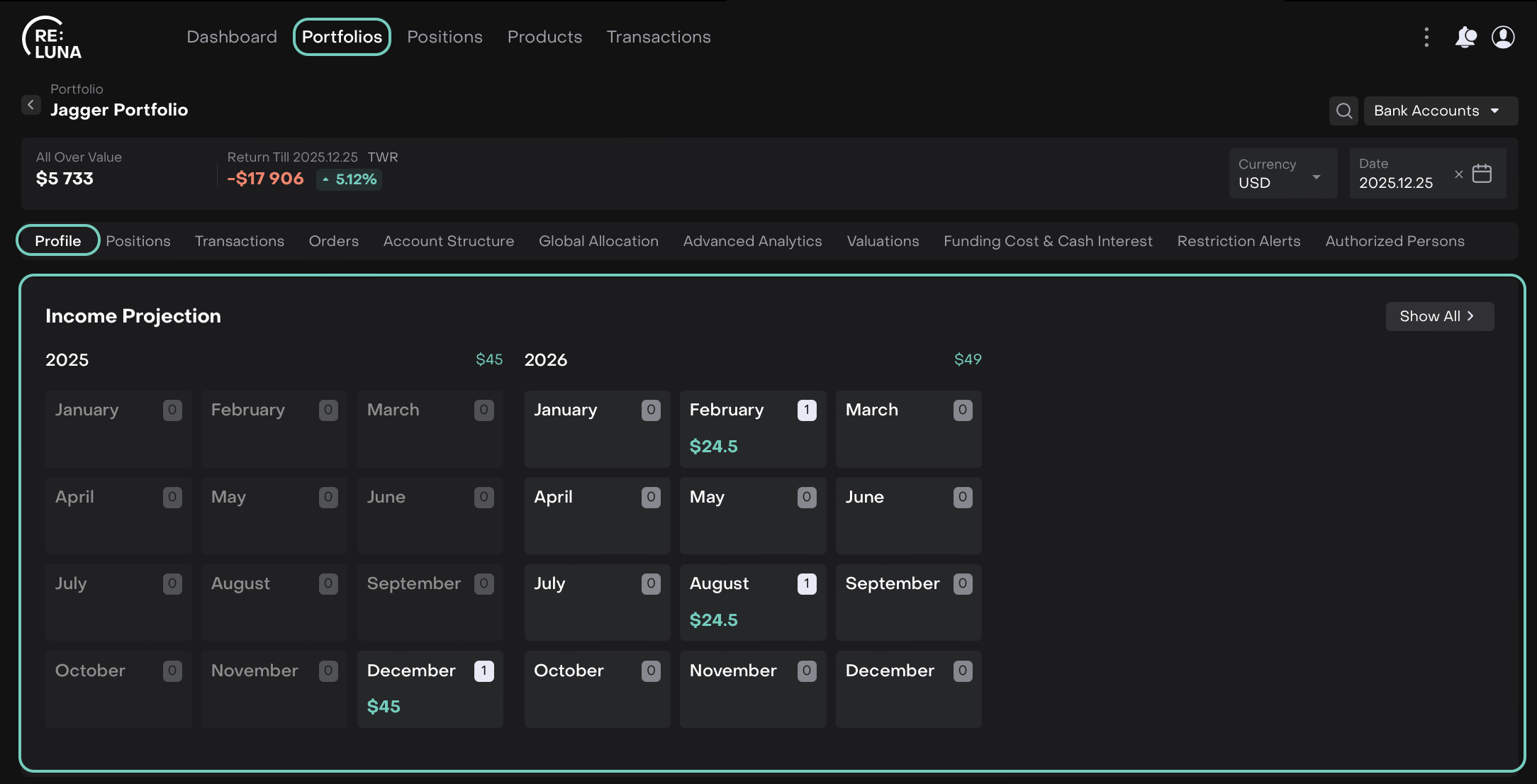1537x784 pixels.
Task: Open the Dashboard navigation link
Action: pos(232,37)
